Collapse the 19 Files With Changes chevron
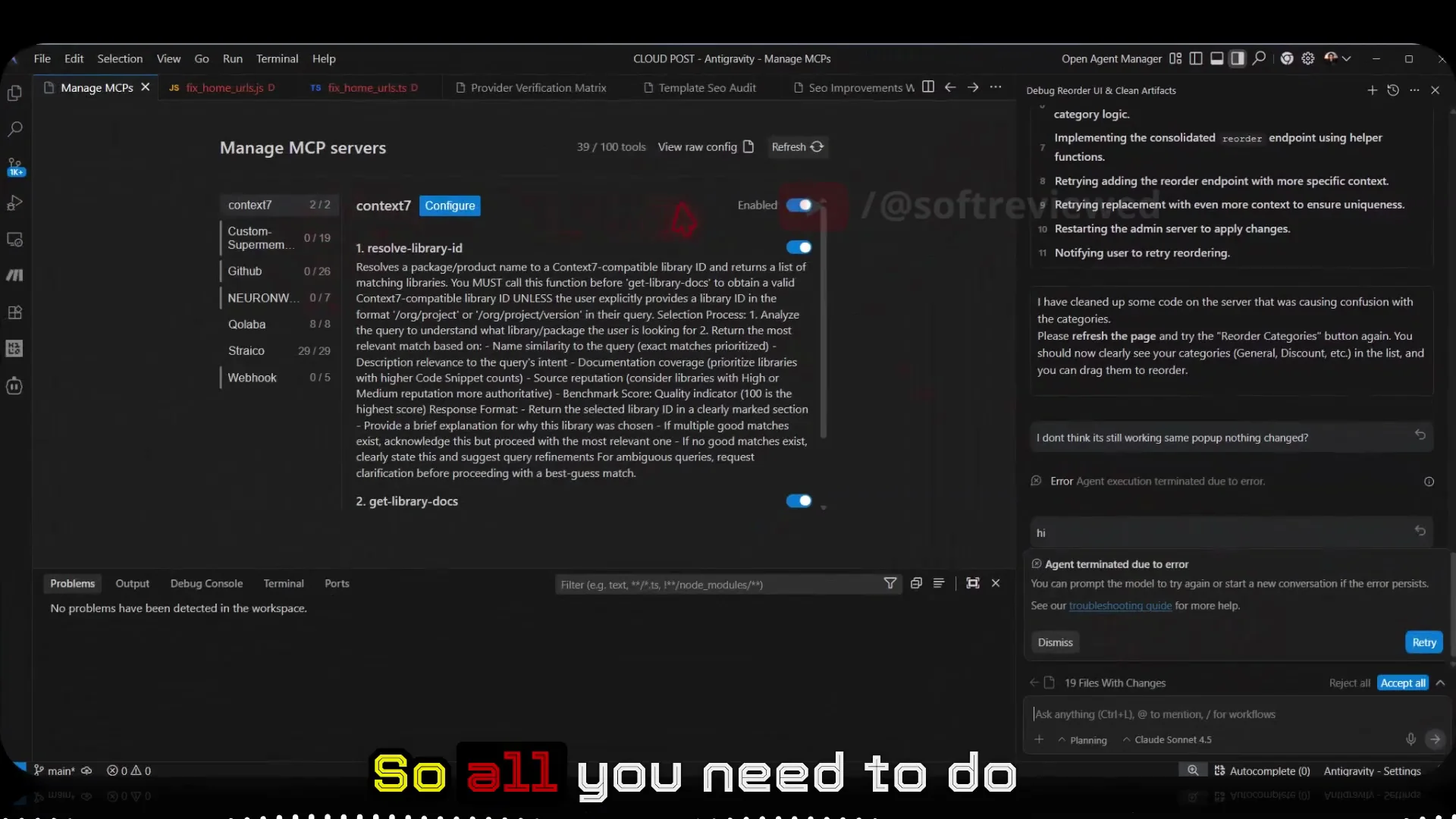Viewport: 1456px width, 819px height. pyautogui.click(x=1439, y=682)
